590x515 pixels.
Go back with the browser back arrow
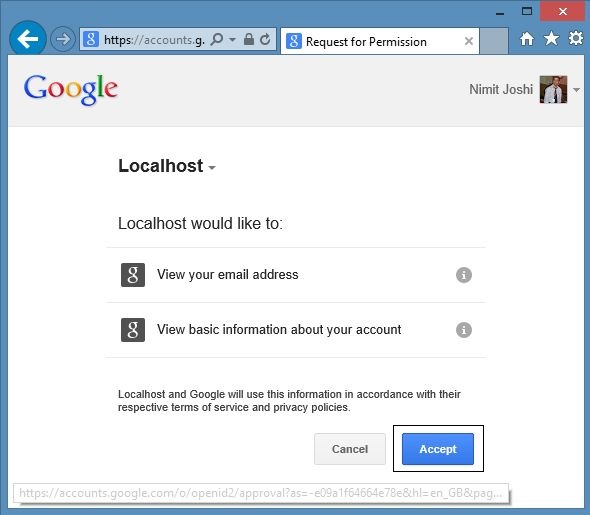click(x=27, y=39)
